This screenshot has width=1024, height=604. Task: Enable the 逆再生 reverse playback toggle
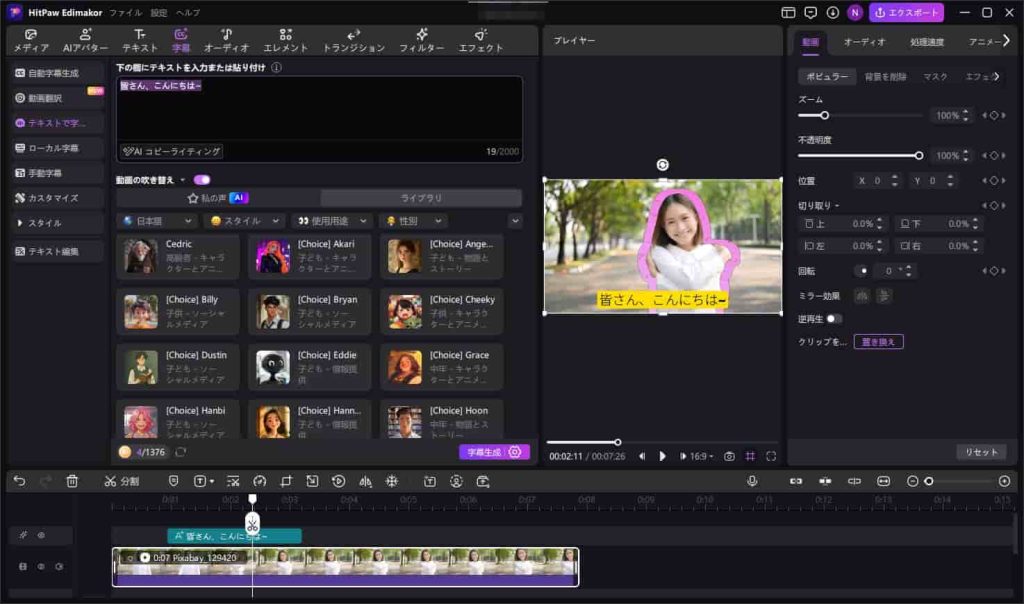point(832,319)
